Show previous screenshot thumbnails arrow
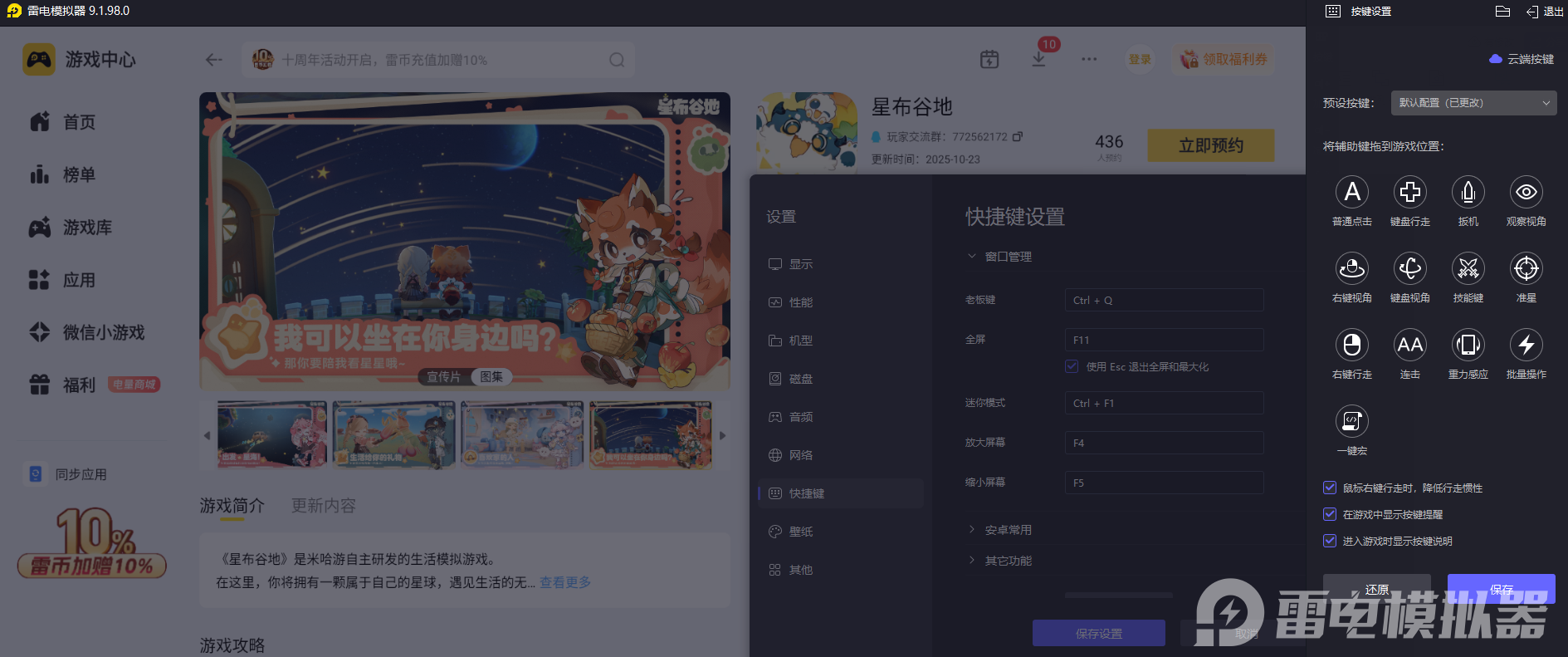This screenshot has height=657, width=1568. [207, 435]
